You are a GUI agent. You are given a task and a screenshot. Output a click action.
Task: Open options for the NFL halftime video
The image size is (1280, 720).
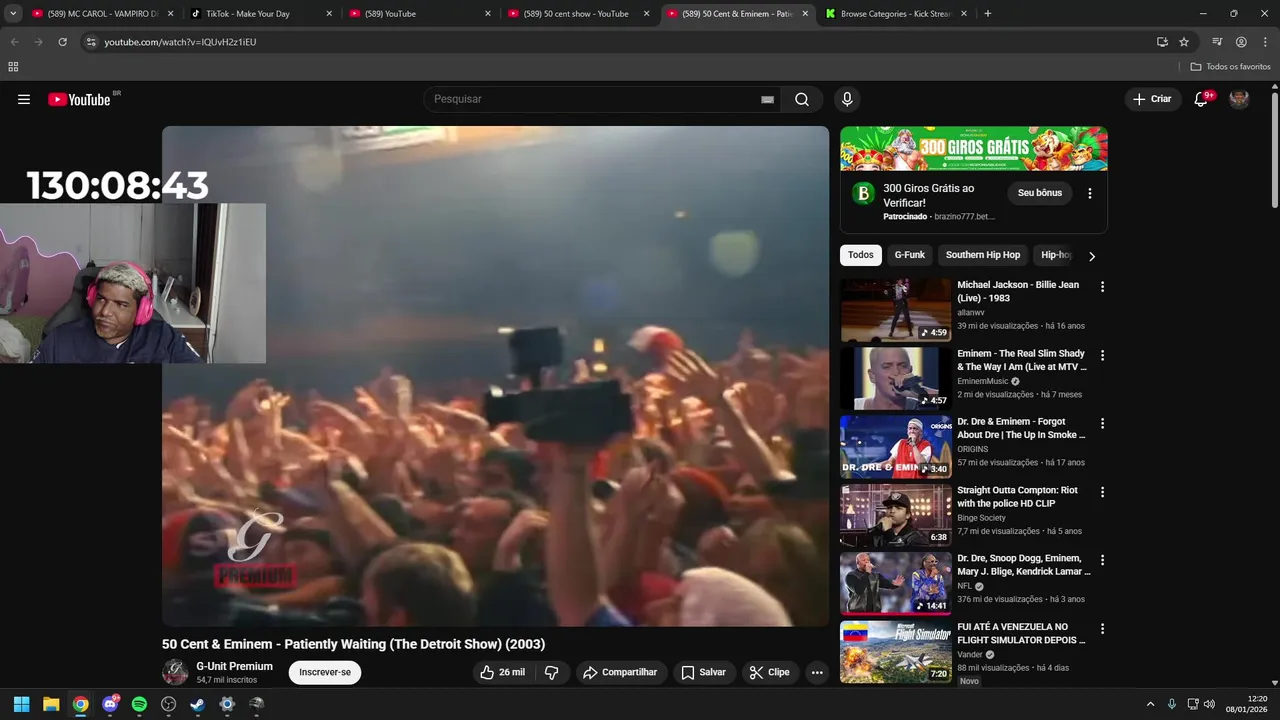1102,560
